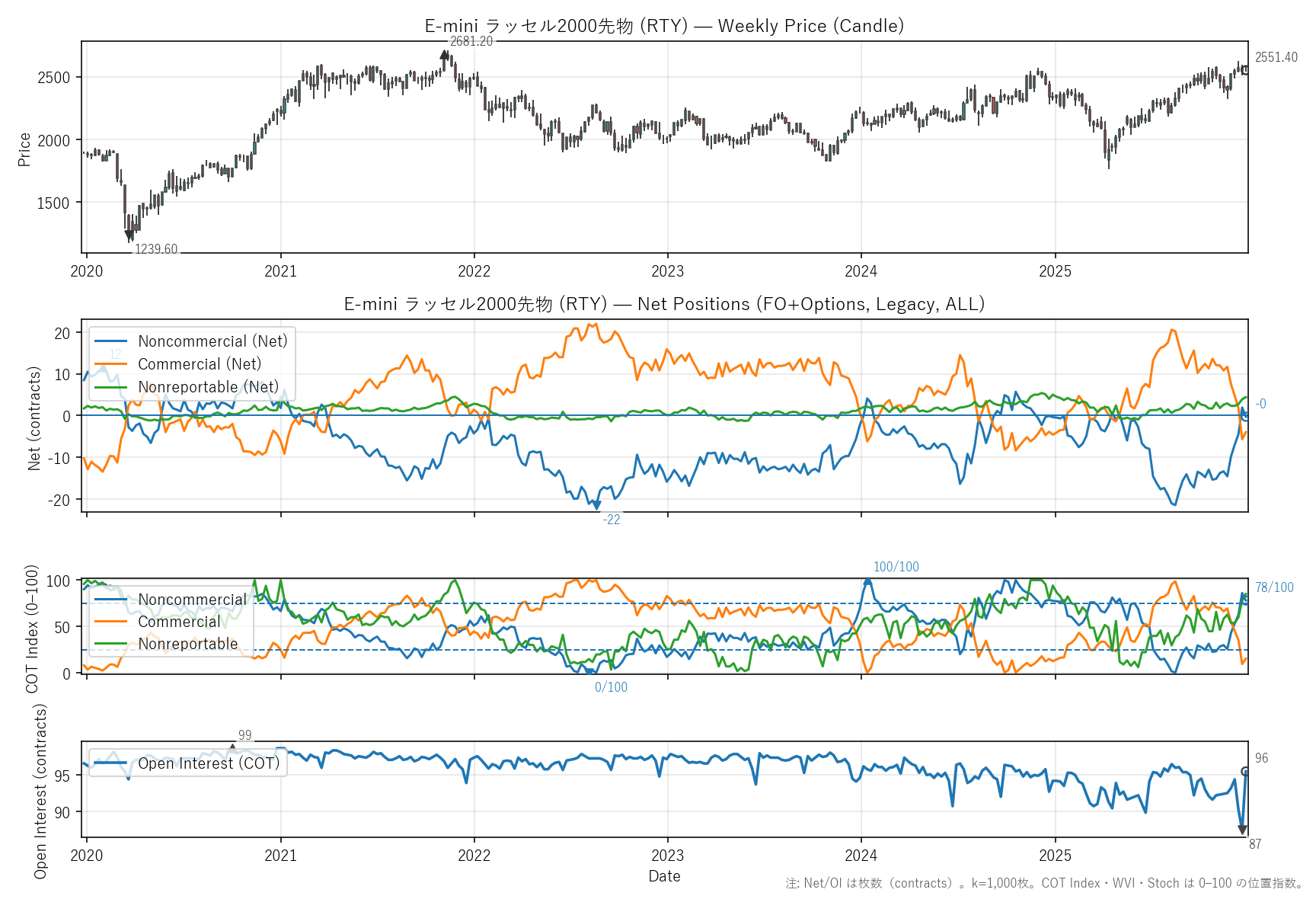Image resolution: width=1316 pixels, height=899 pixels.
Task: Click the Nonreportable label in COT Index legend
Action: coord(188,645)
